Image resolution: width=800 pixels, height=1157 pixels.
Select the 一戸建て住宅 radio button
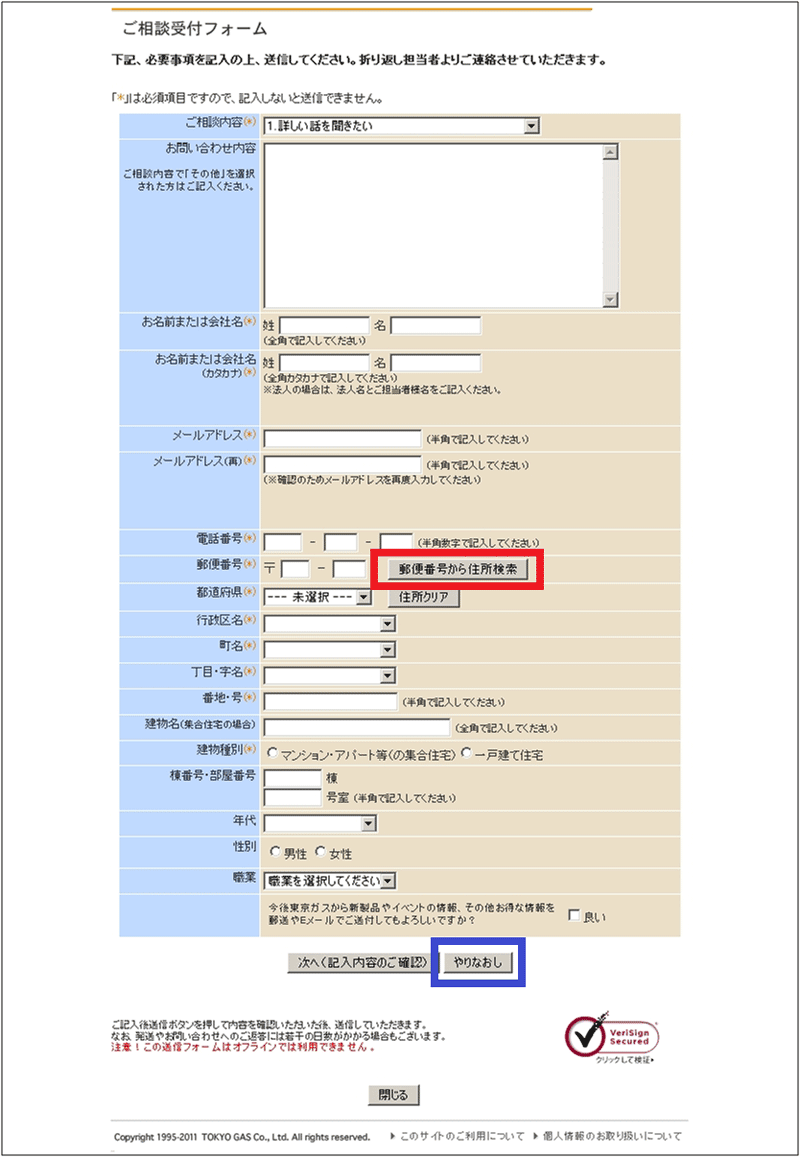467,753
